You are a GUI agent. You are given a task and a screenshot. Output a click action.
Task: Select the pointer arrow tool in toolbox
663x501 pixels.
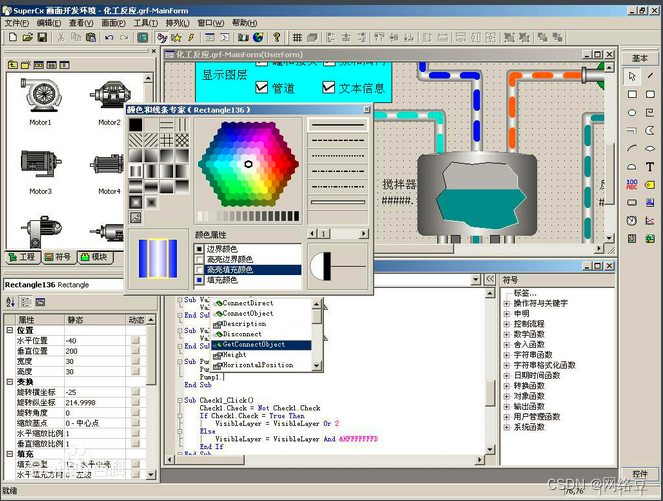point(632,76)
